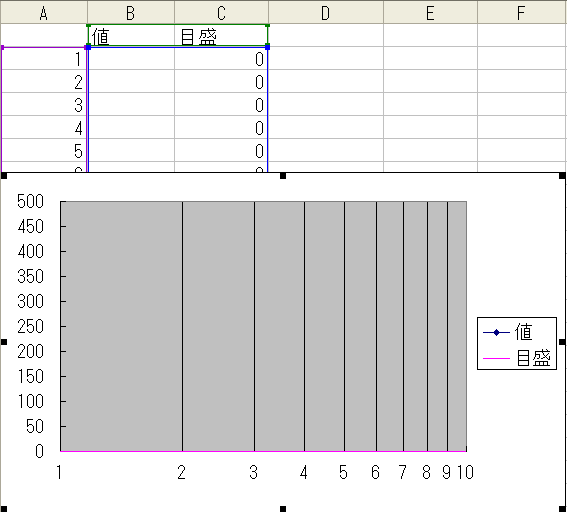567x512 pixels.
Task: Grab chart bottom-center resize handle
Action: click(283, 509)
